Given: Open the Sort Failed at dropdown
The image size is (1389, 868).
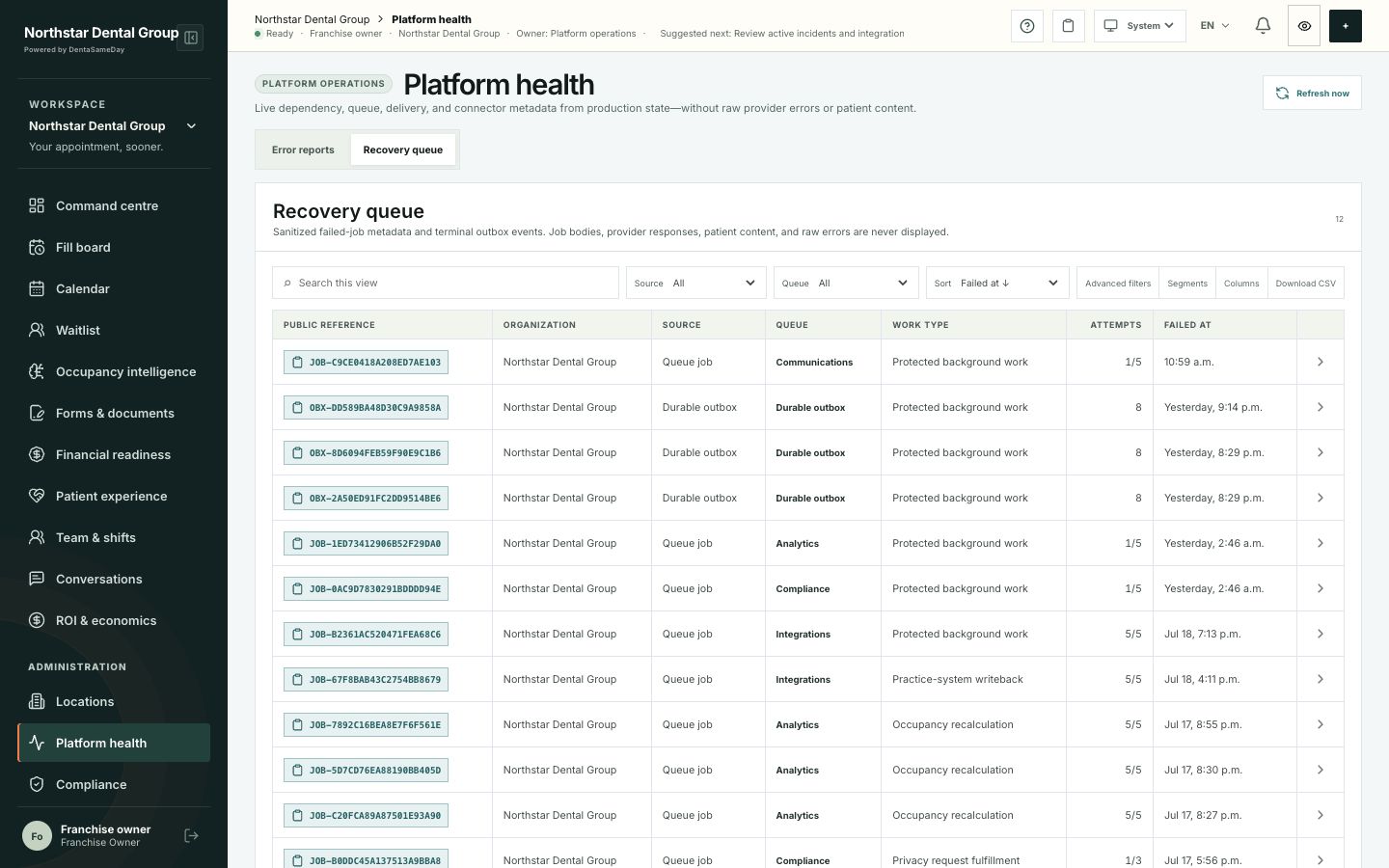Looking at the screenshot, I should [x=997, y=283].
